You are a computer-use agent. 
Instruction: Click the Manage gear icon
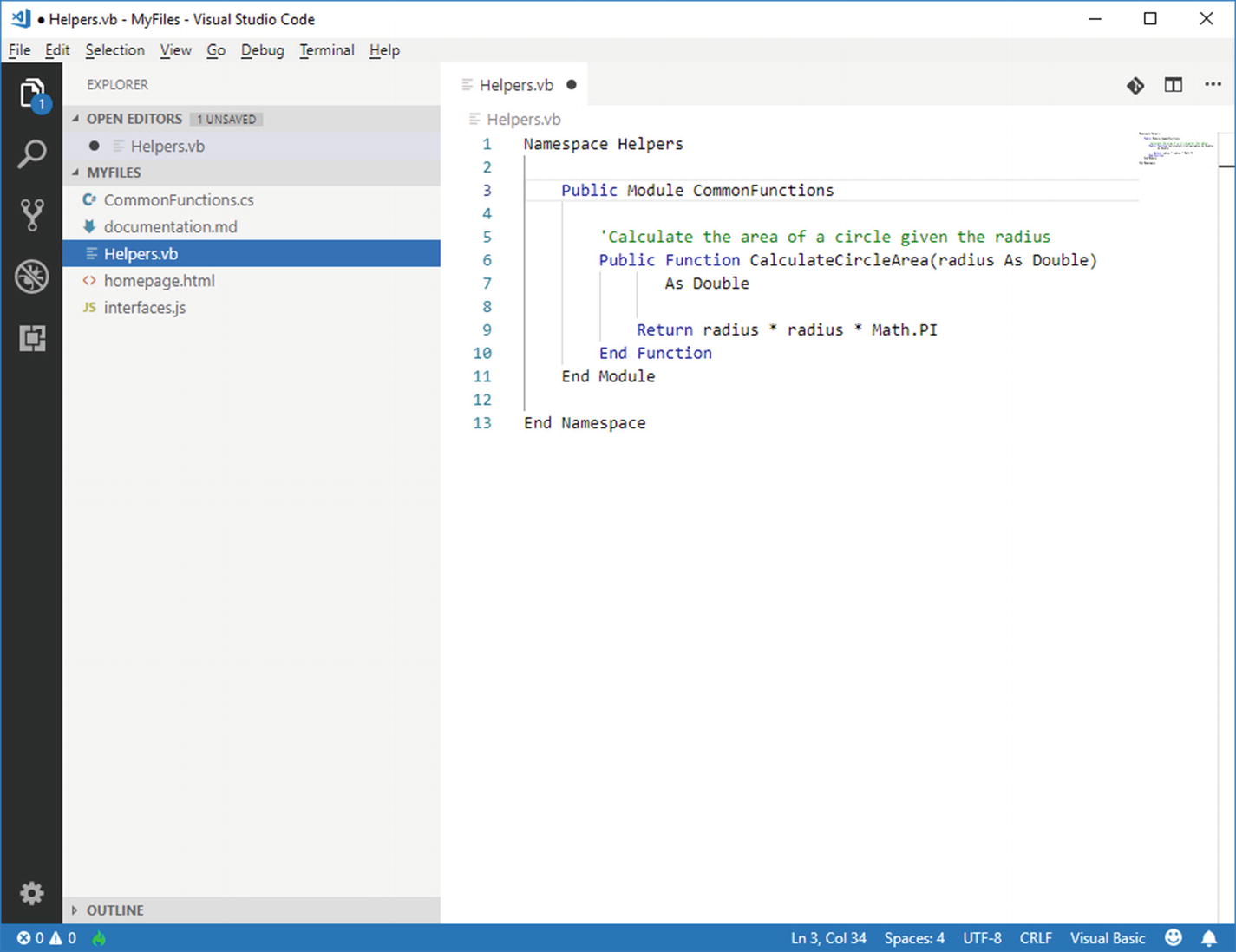pos(32,893)
